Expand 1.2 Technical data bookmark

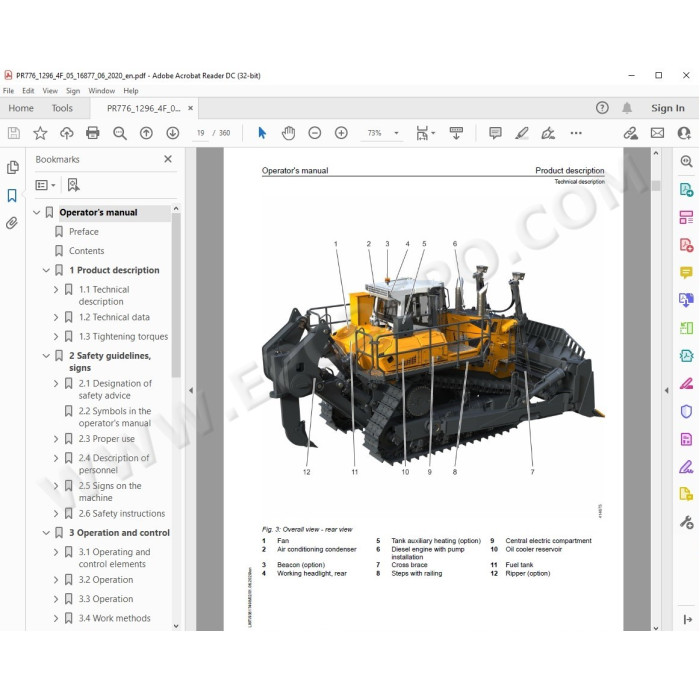pyautogui.click(x=56, y=317)
